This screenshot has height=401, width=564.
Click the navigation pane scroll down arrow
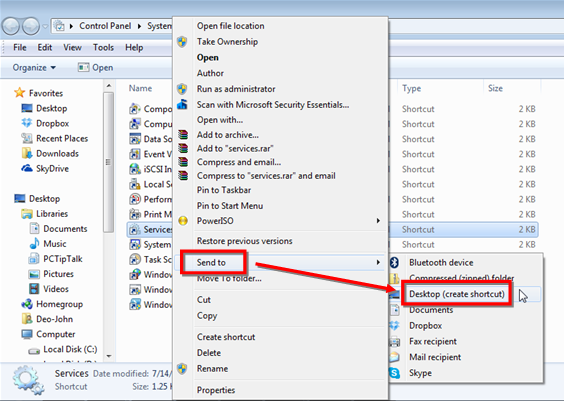coord(109,356)
